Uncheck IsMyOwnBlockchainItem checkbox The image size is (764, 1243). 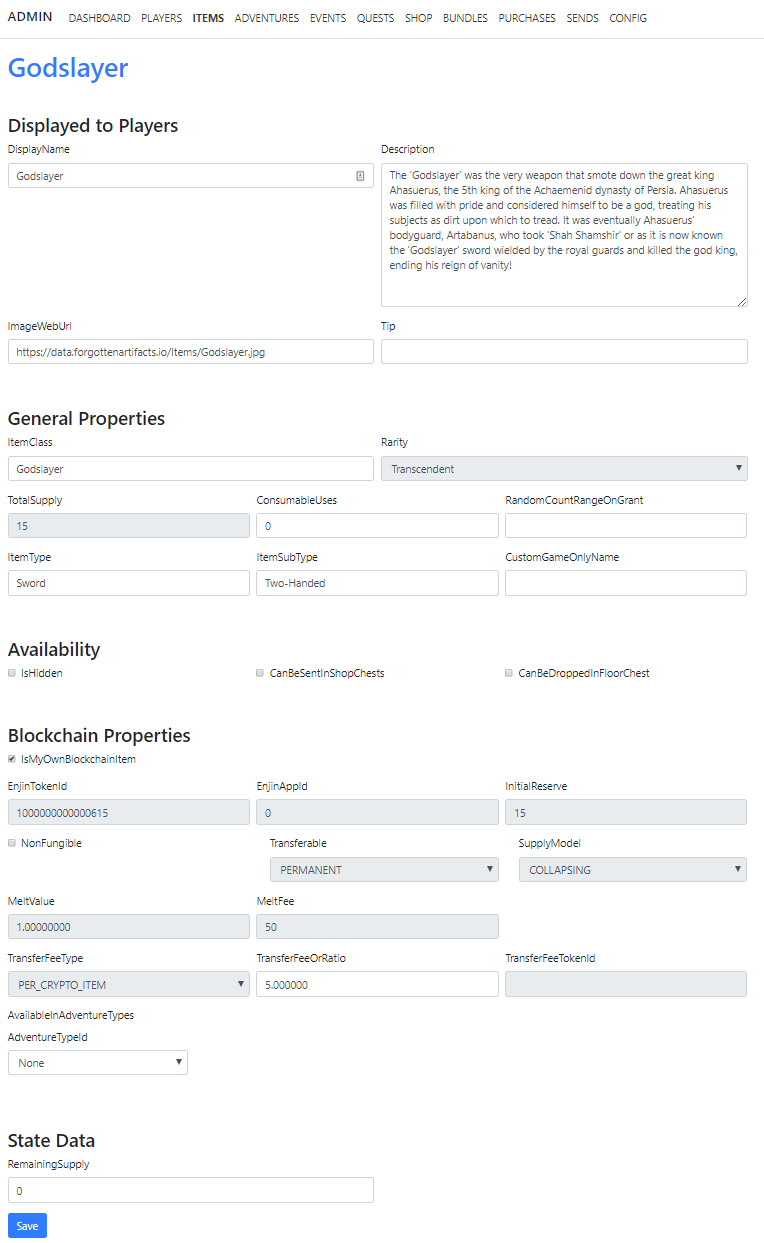[x=12, y=759]
